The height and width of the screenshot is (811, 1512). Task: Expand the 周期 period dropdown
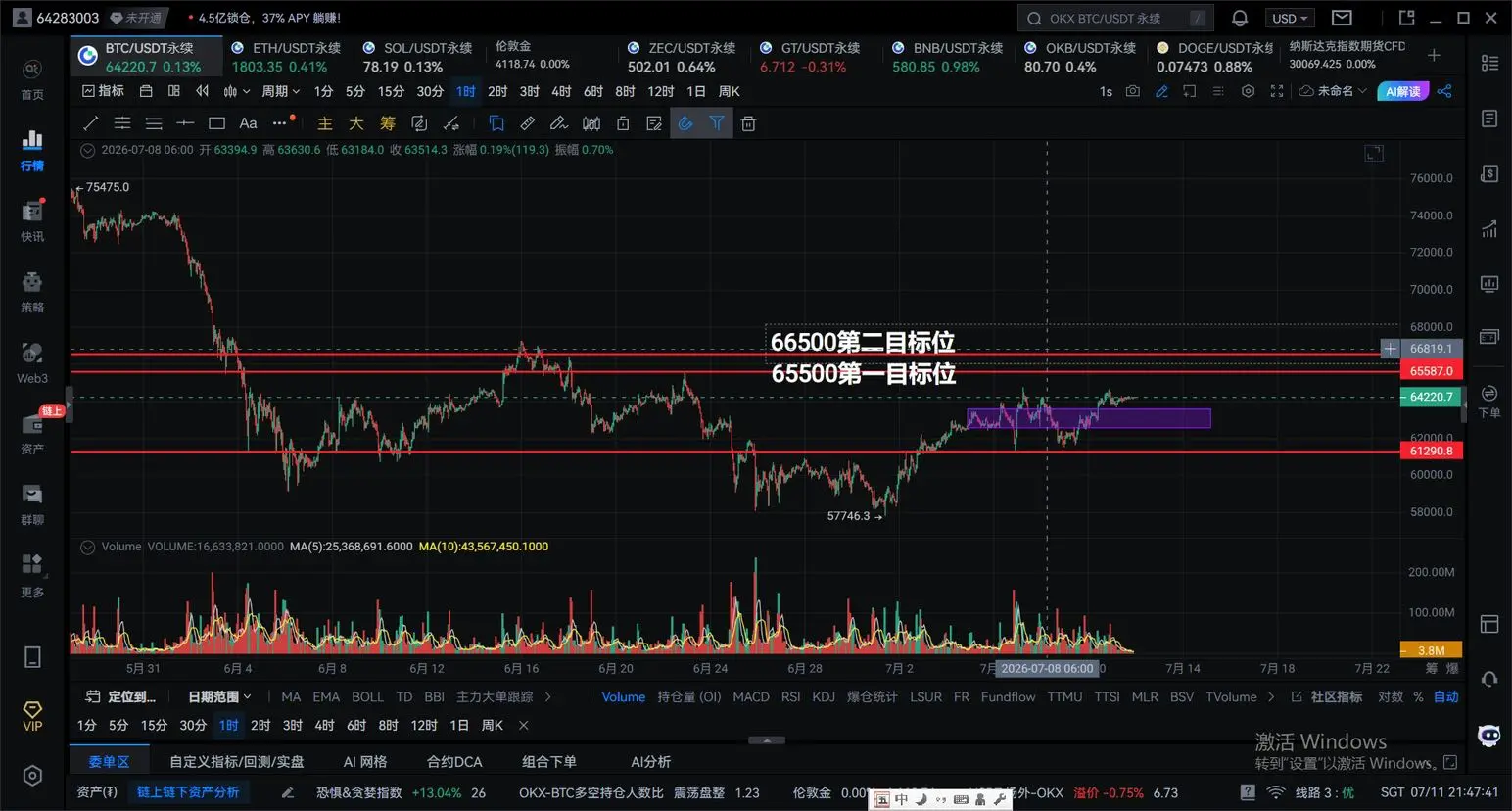click(280, 91)
